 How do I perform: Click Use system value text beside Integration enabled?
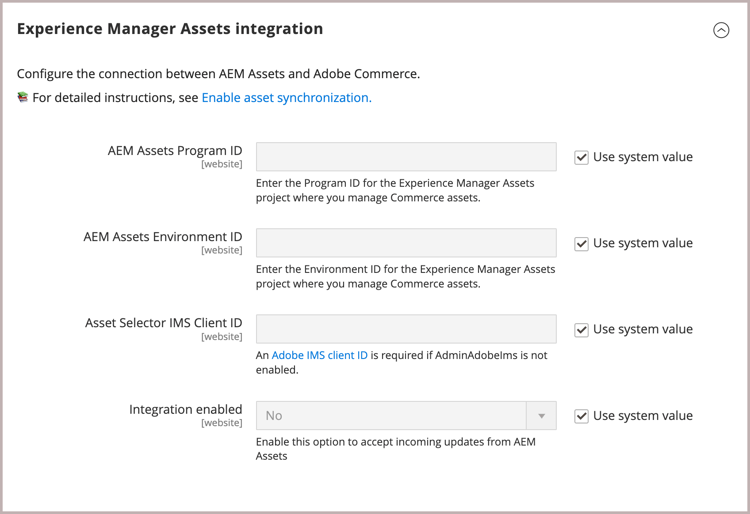point(642,416)
